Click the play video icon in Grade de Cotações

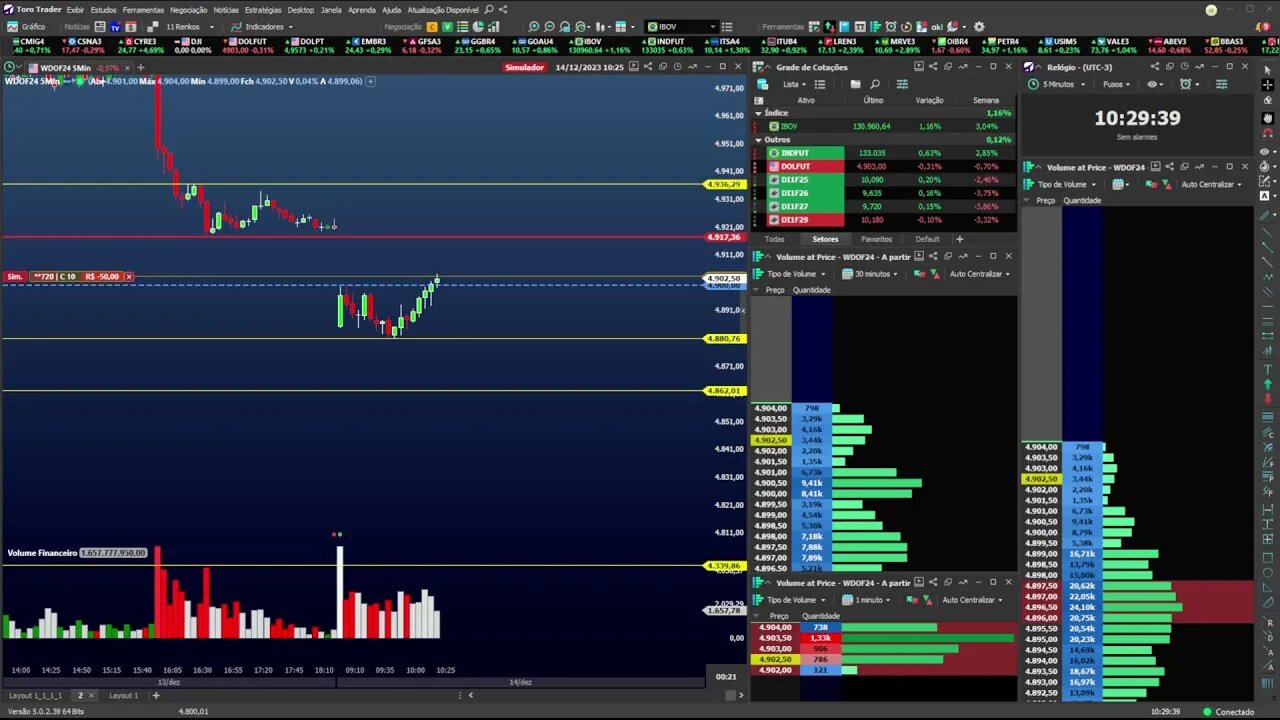[918, 67]
